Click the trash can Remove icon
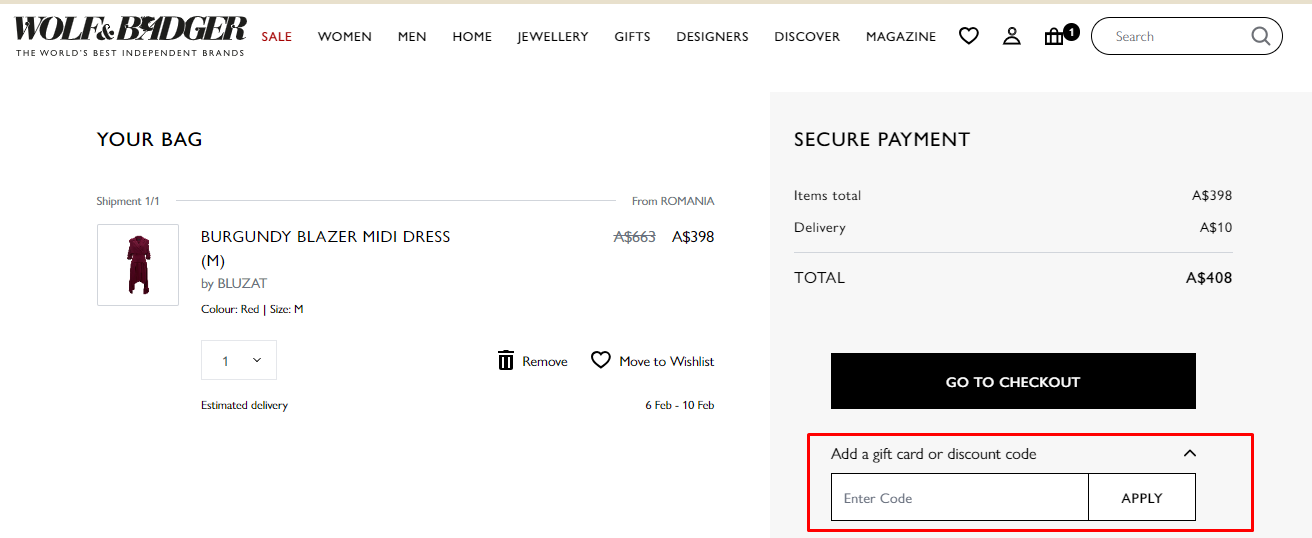1312x538 pixels. [506, 361]
